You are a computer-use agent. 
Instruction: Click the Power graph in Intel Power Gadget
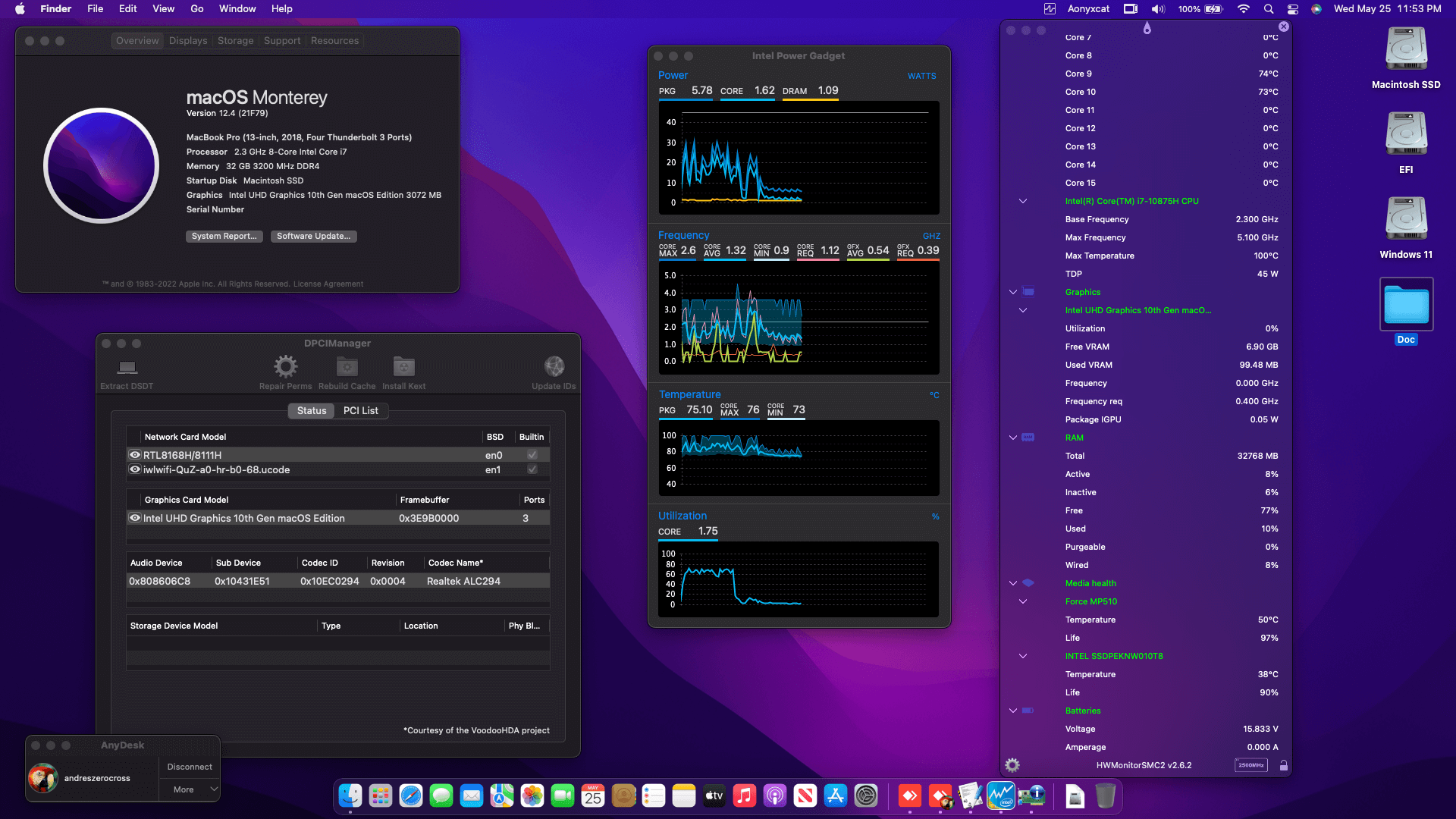coord(799,158)
